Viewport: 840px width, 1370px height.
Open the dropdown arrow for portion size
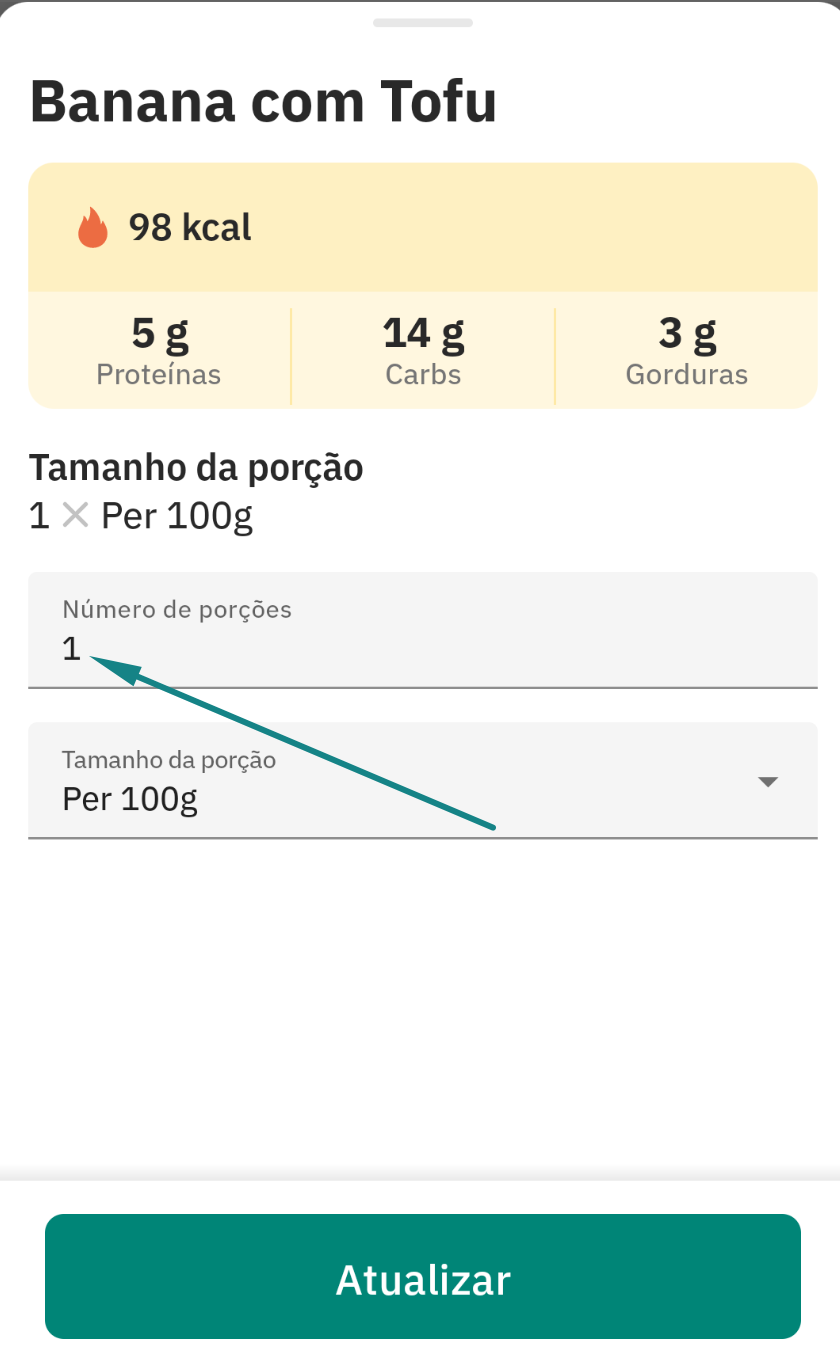[767, 782]
